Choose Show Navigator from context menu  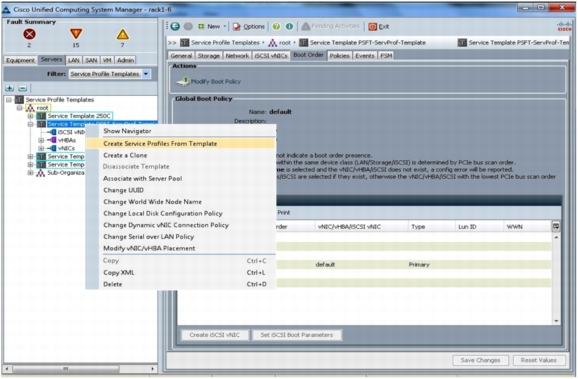[181, 131]
